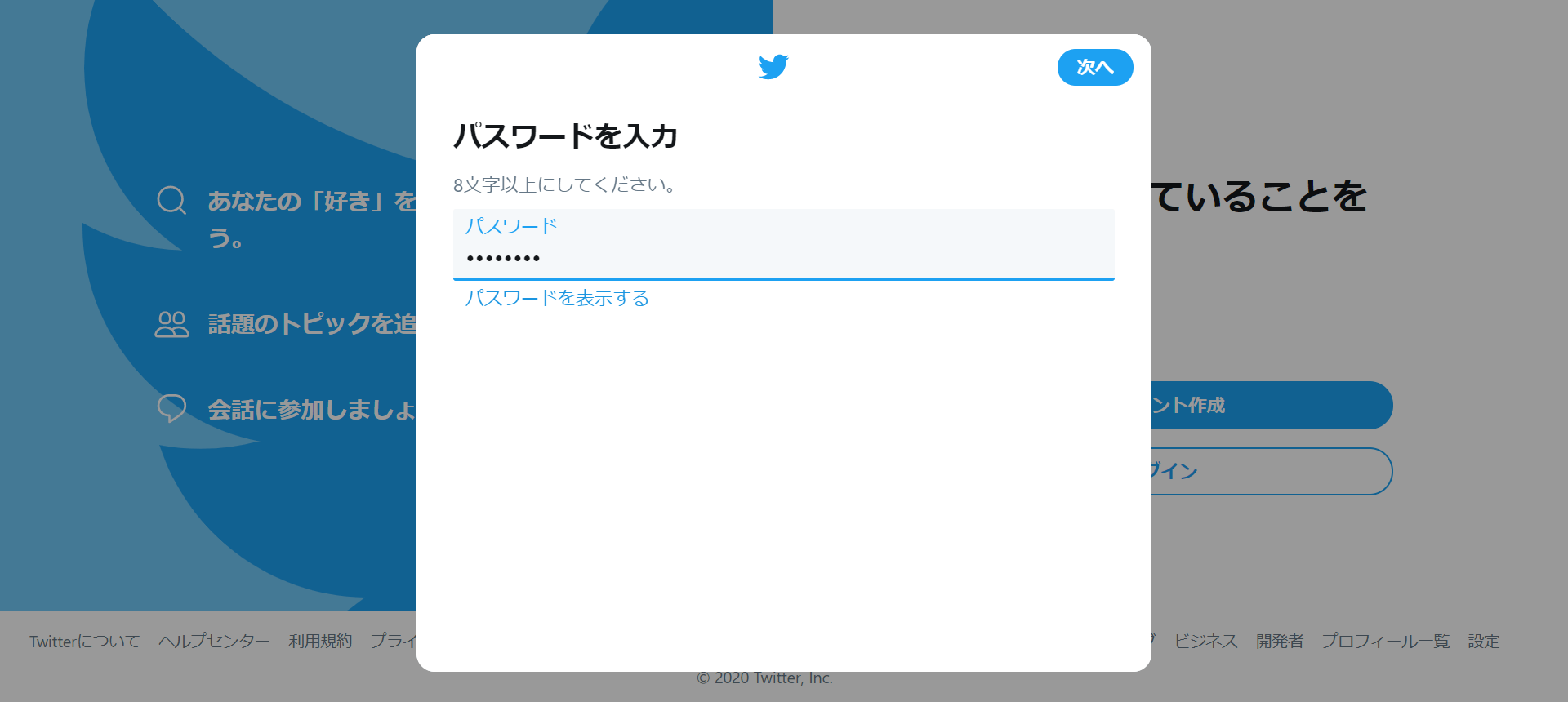Image resolution: width=1568 pixels, height=702 pixels.
Task: Click the search magnifier icon on background page
Action: [x=171, y=200]
